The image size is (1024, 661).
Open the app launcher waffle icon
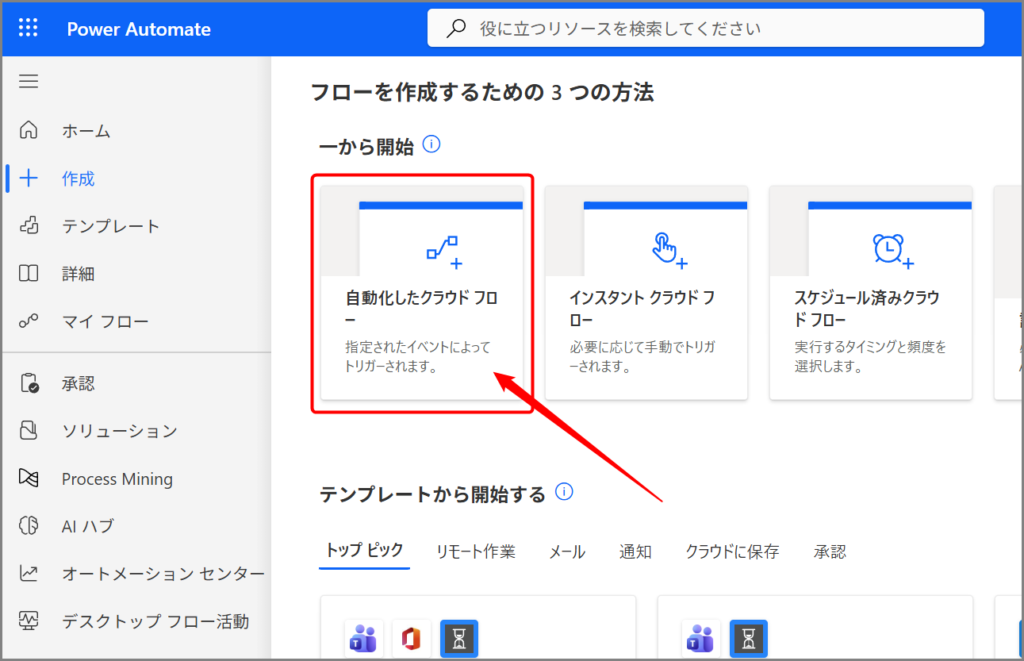point(28,28)
